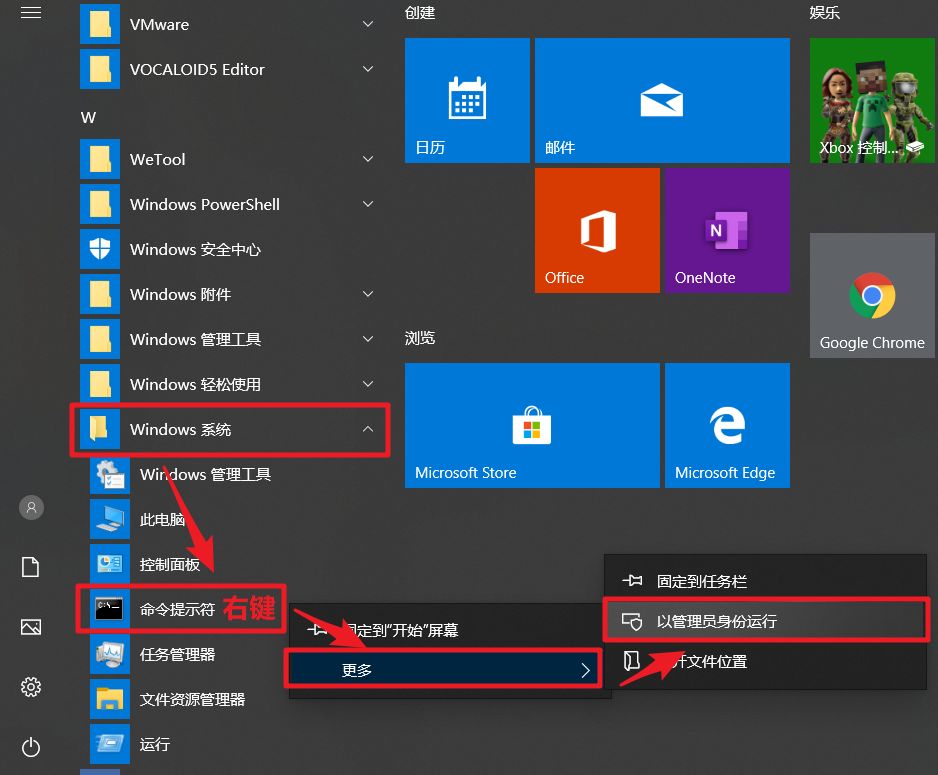Click the VOCALOID5 Editor folder icon
The image size is (938, 775).
pos(100,69)
